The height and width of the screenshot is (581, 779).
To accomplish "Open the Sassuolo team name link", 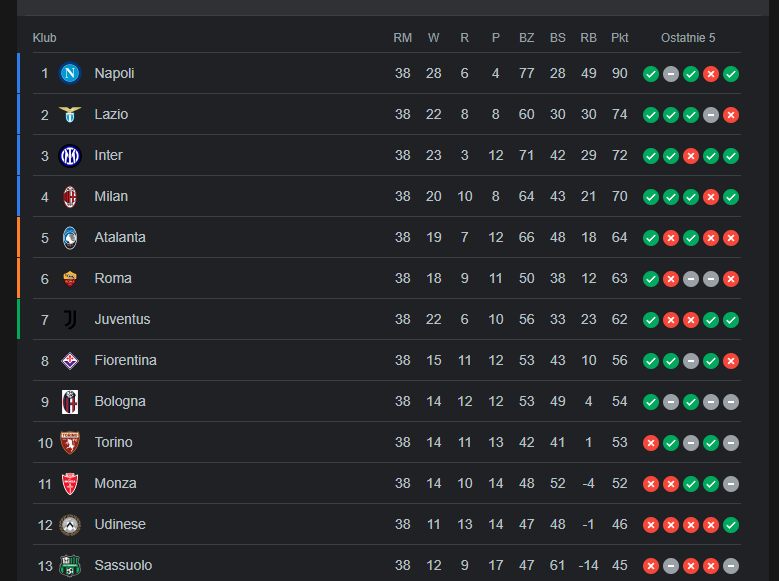I will click(123, 565).
